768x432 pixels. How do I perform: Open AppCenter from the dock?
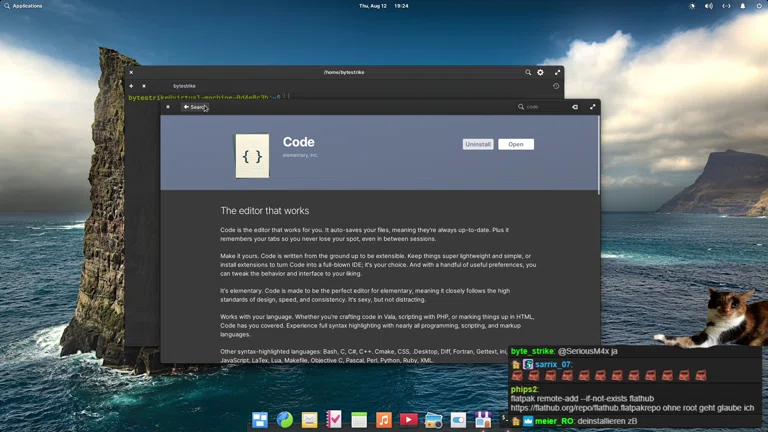(x=483, y=420)
